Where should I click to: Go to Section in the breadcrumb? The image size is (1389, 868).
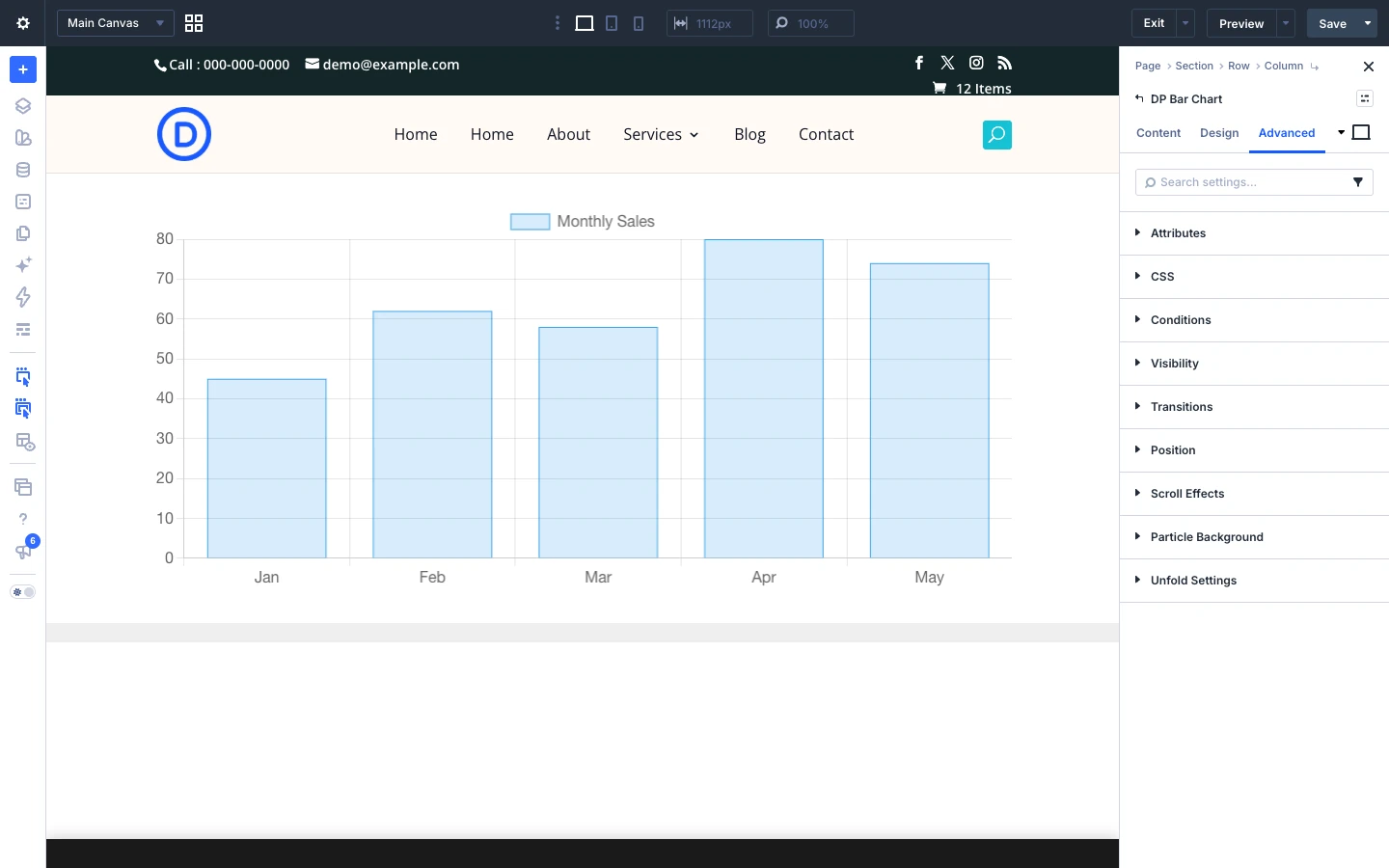pyautogui.click(x=1194, y=66)
